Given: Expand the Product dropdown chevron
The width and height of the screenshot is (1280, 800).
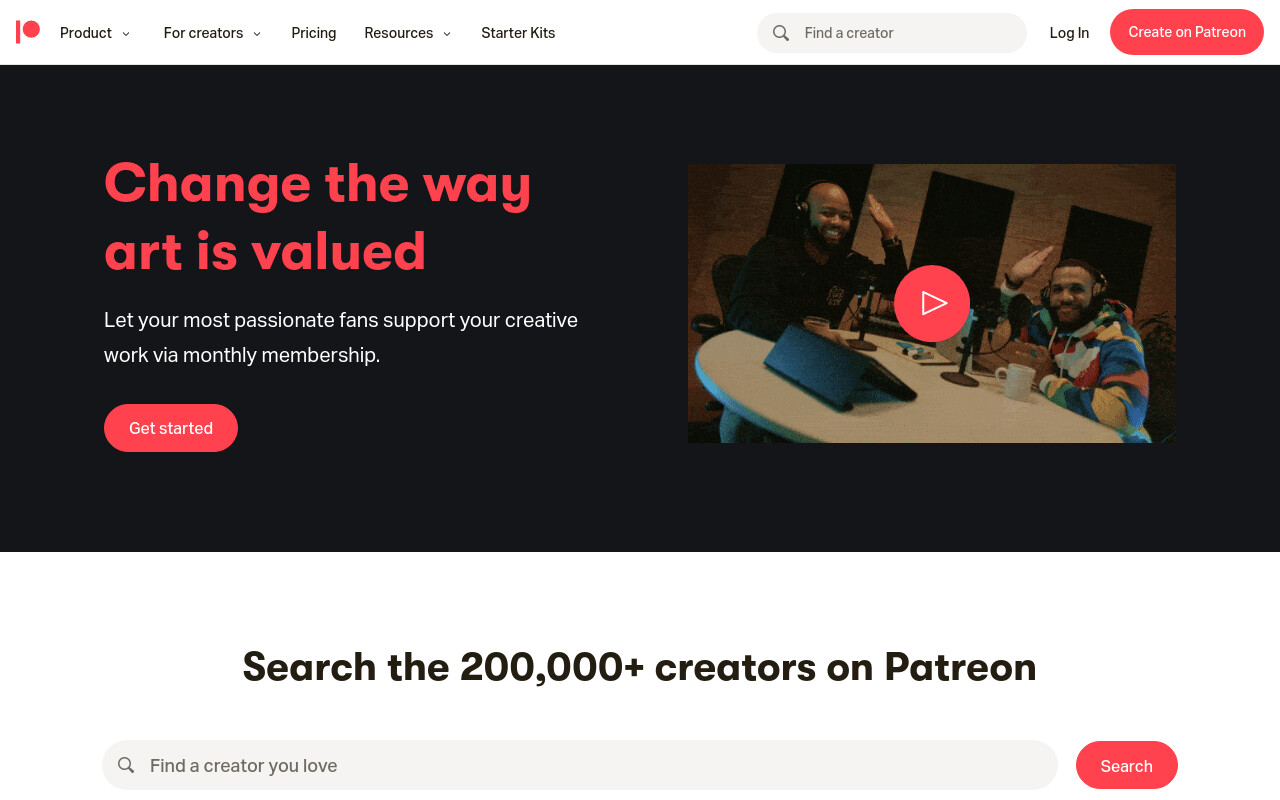Looking at the screenshot, I should click(126, 34).
